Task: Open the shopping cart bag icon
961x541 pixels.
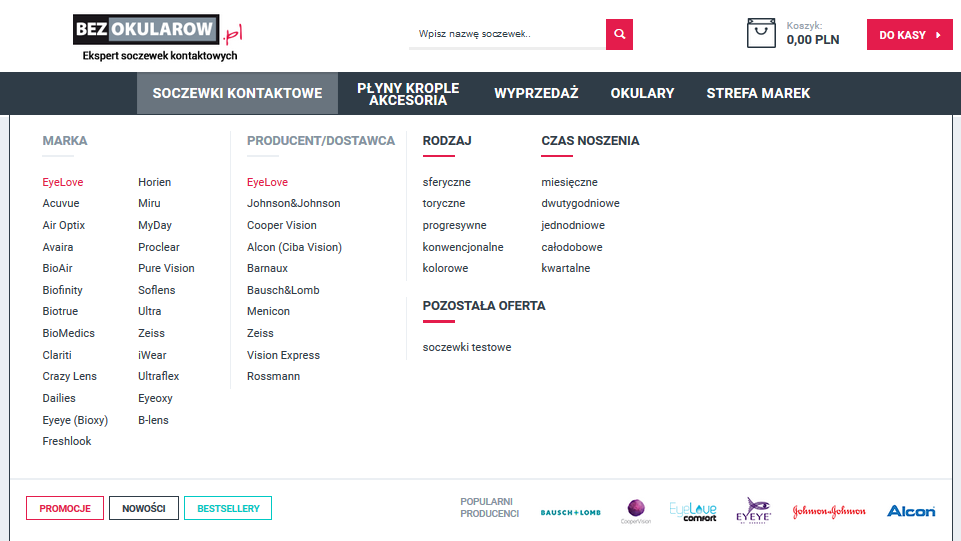Action: coord(761,33)
